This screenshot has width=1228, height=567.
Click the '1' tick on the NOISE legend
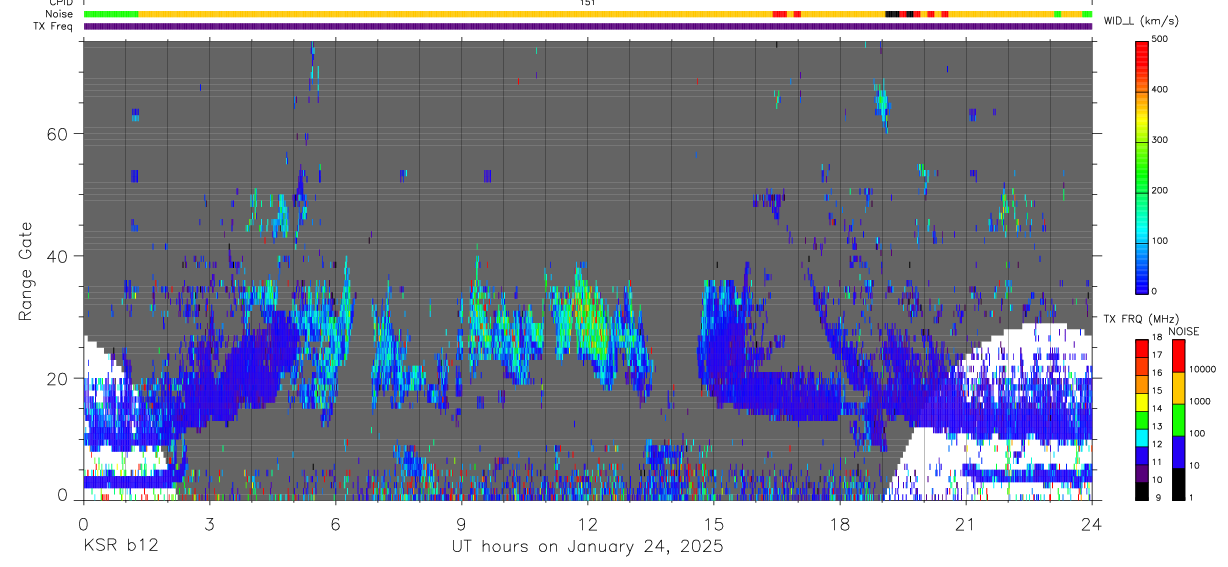1192,498
